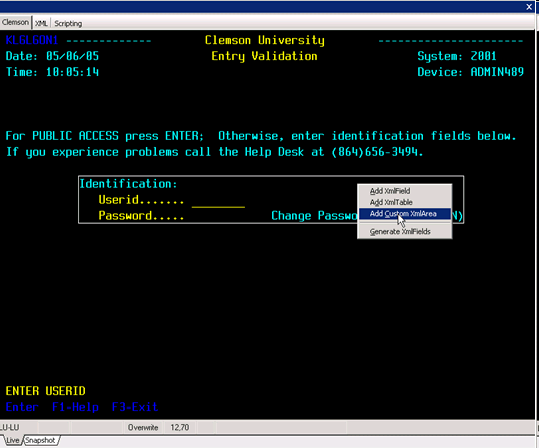The image size is (539, 448).
Task: Click the 'F1-Help' function key text
Action: (x=75, y=407)
